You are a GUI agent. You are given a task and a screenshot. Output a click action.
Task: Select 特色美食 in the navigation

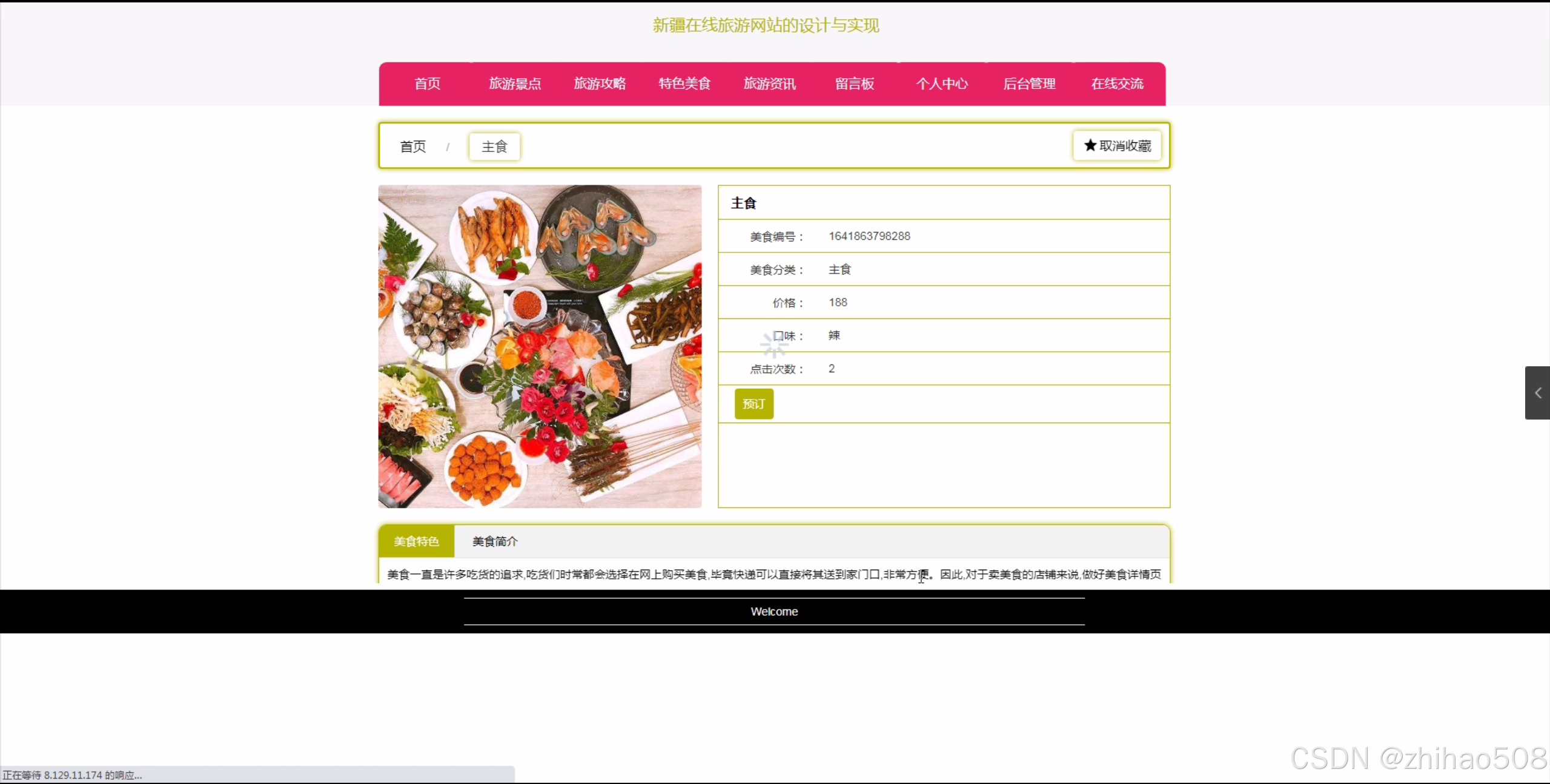(x=684, y=84)
